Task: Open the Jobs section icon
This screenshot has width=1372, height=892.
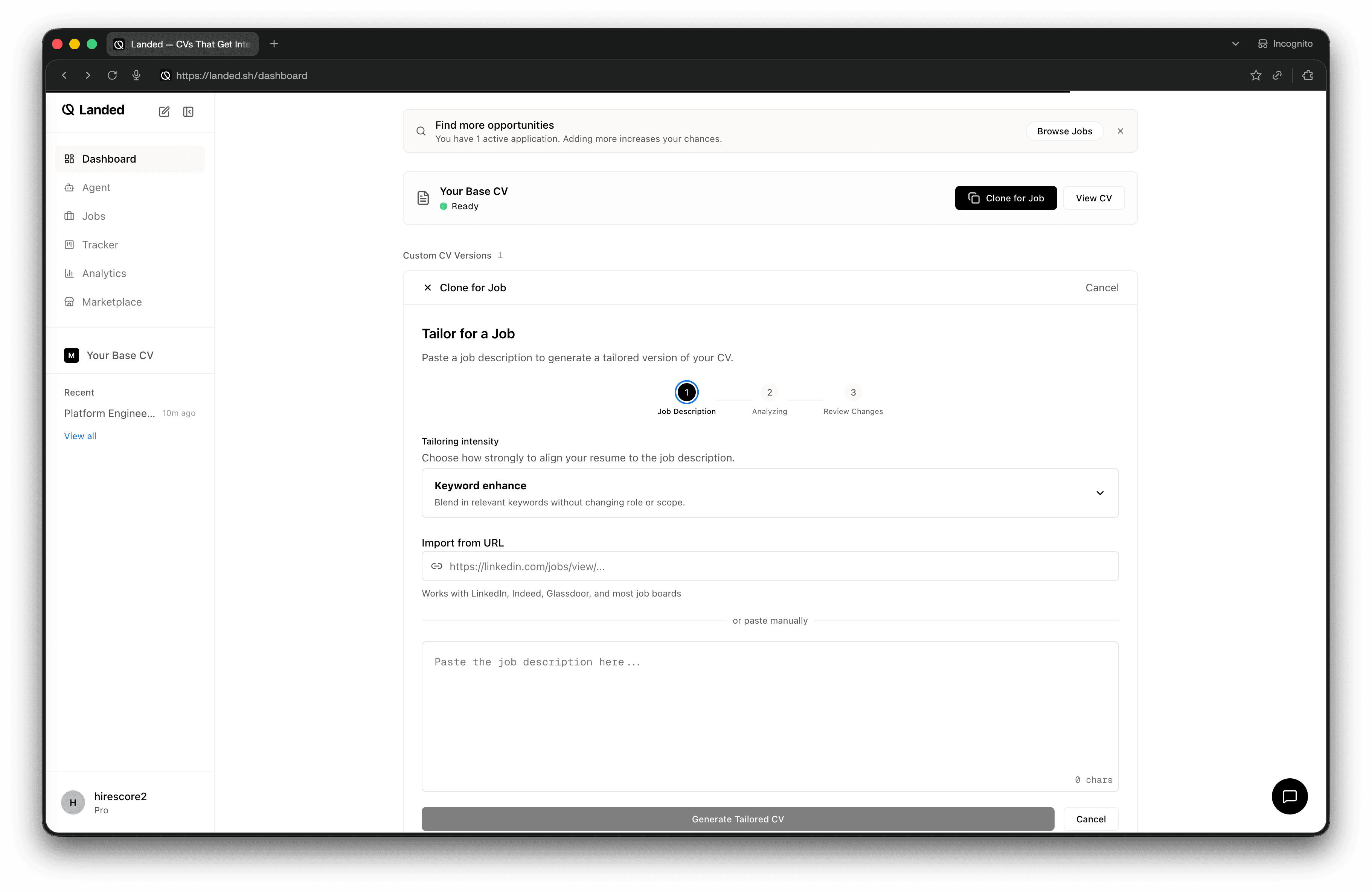Action: pos(69,216)
